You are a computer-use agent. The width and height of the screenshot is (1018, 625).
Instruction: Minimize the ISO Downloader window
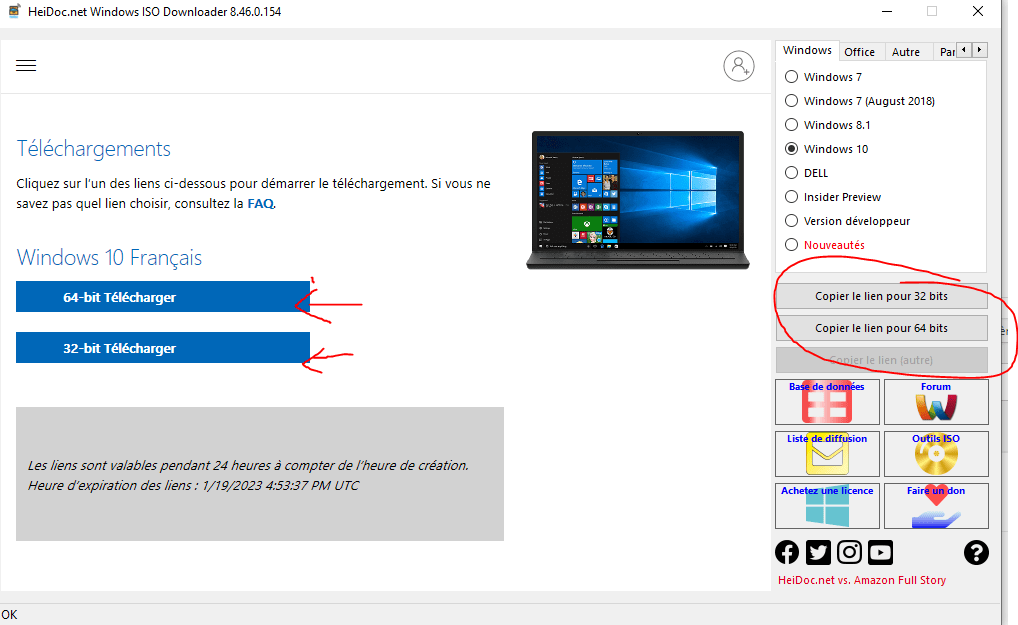tap(887, 12)
